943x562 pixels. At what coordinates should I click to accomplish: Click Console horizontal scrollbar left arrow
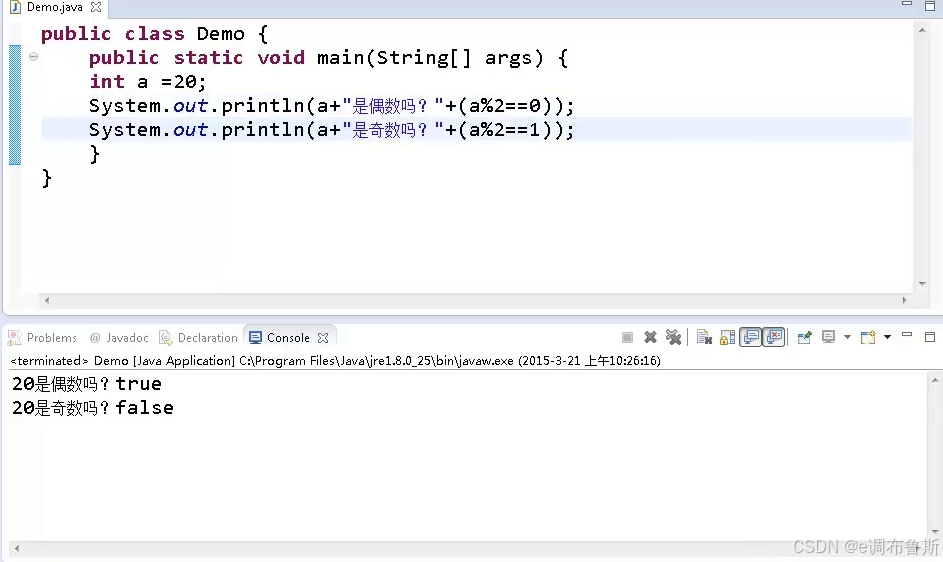coord(17,548)
